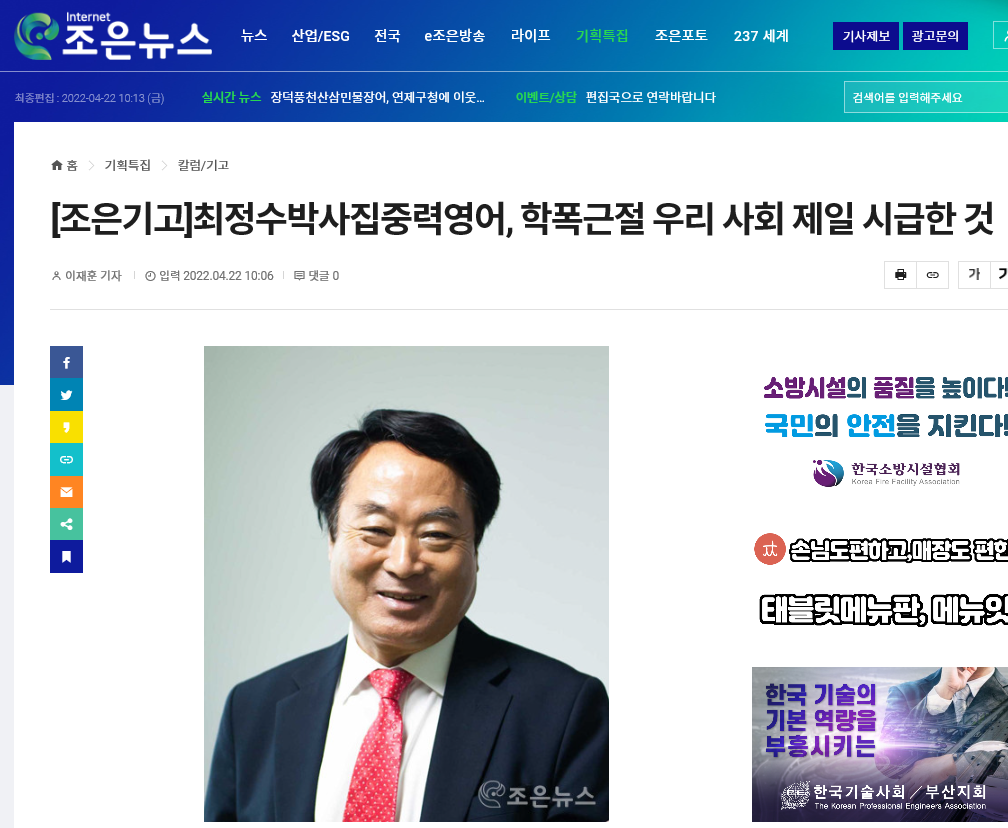Select the e조은방송 menu item
This screenshot has width=1008, height=828.
454,36
